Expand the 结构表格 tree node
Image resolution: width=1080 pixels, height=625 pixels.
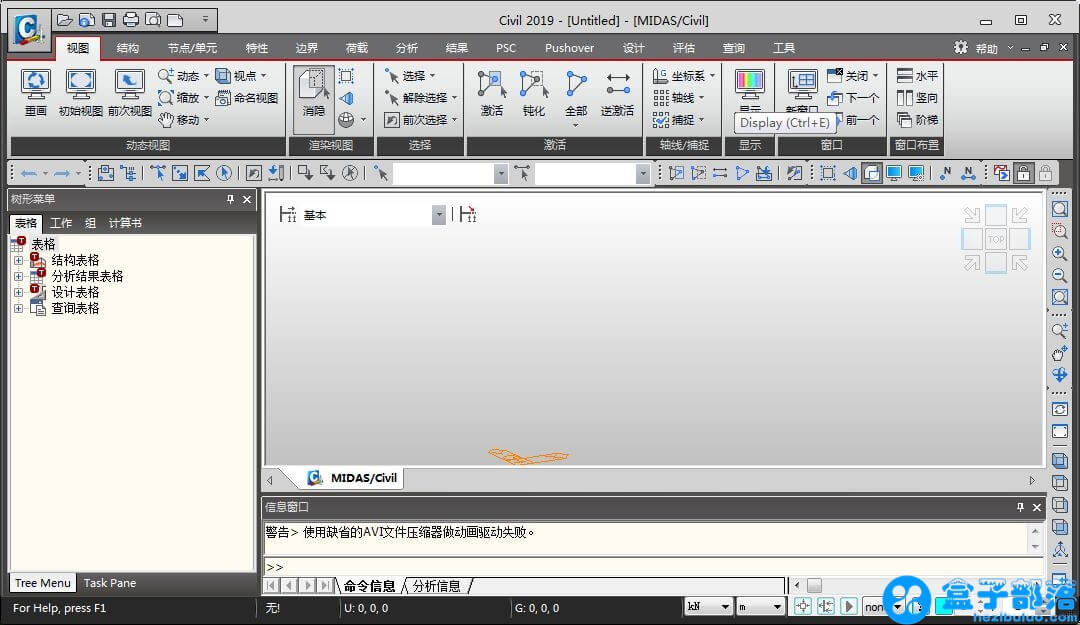pos(18,260)
